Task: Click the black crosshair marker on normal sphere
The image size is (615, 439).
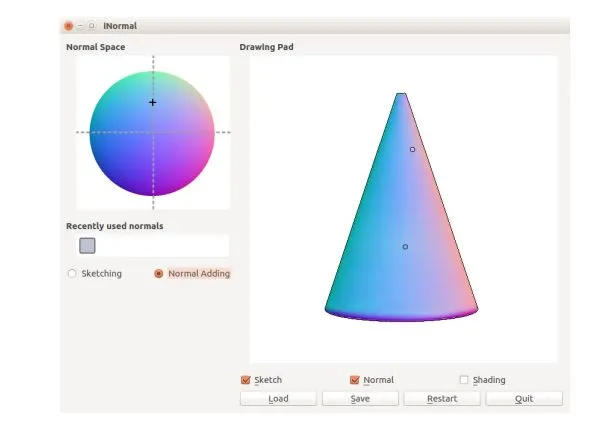Action: point(153,102)
